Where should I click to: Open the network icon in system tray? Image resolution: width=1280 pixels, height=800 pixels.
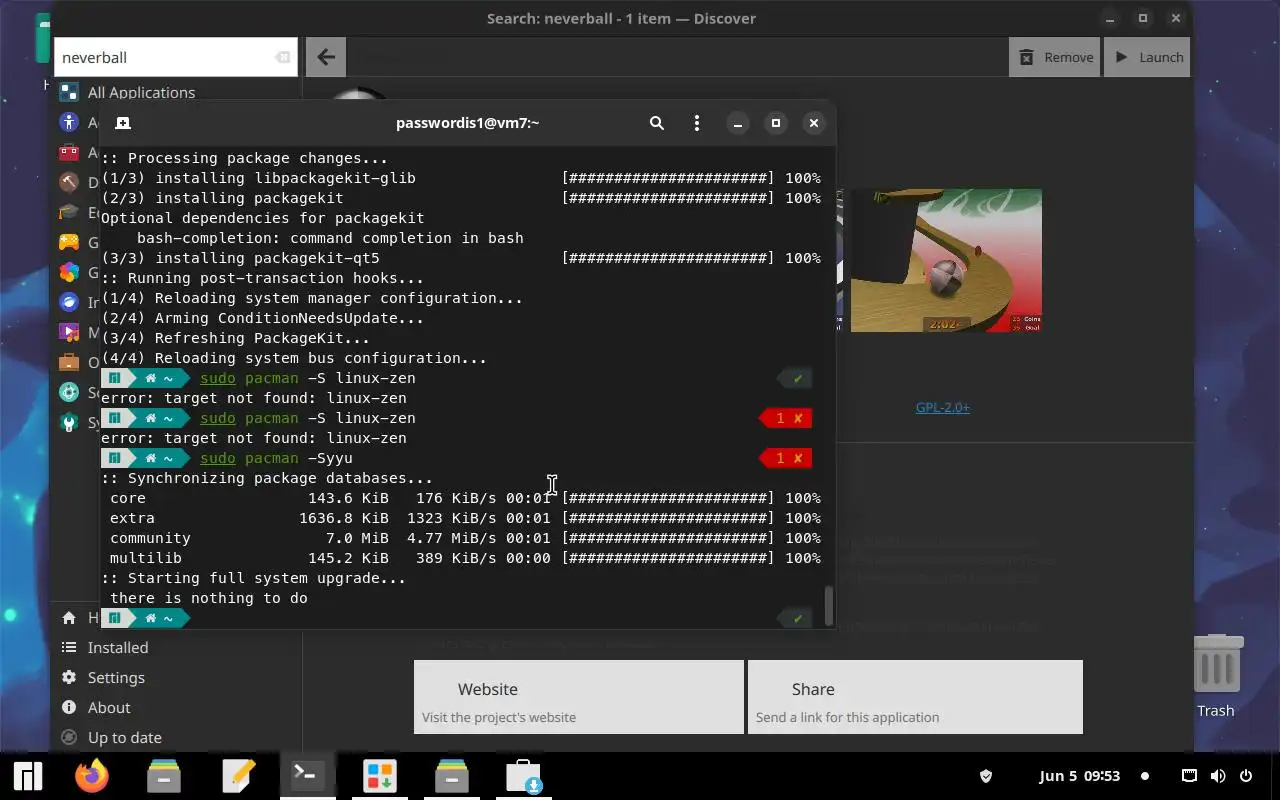[x=1189, y=776]
